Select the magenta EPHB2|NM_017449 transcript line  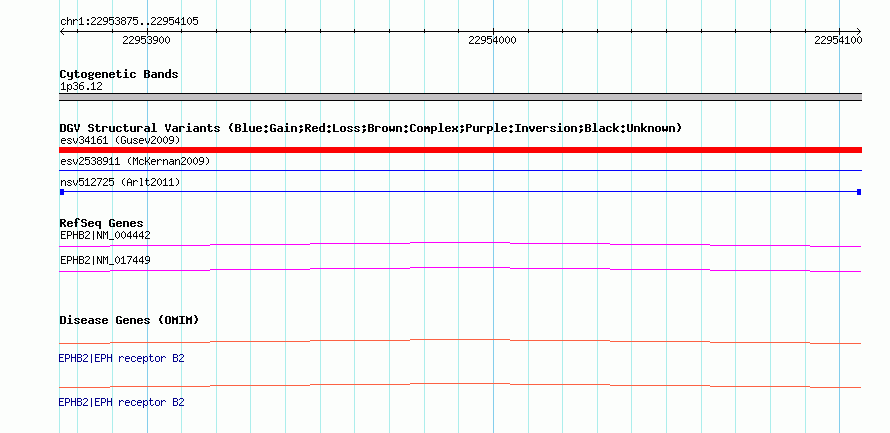coord(460,270)
